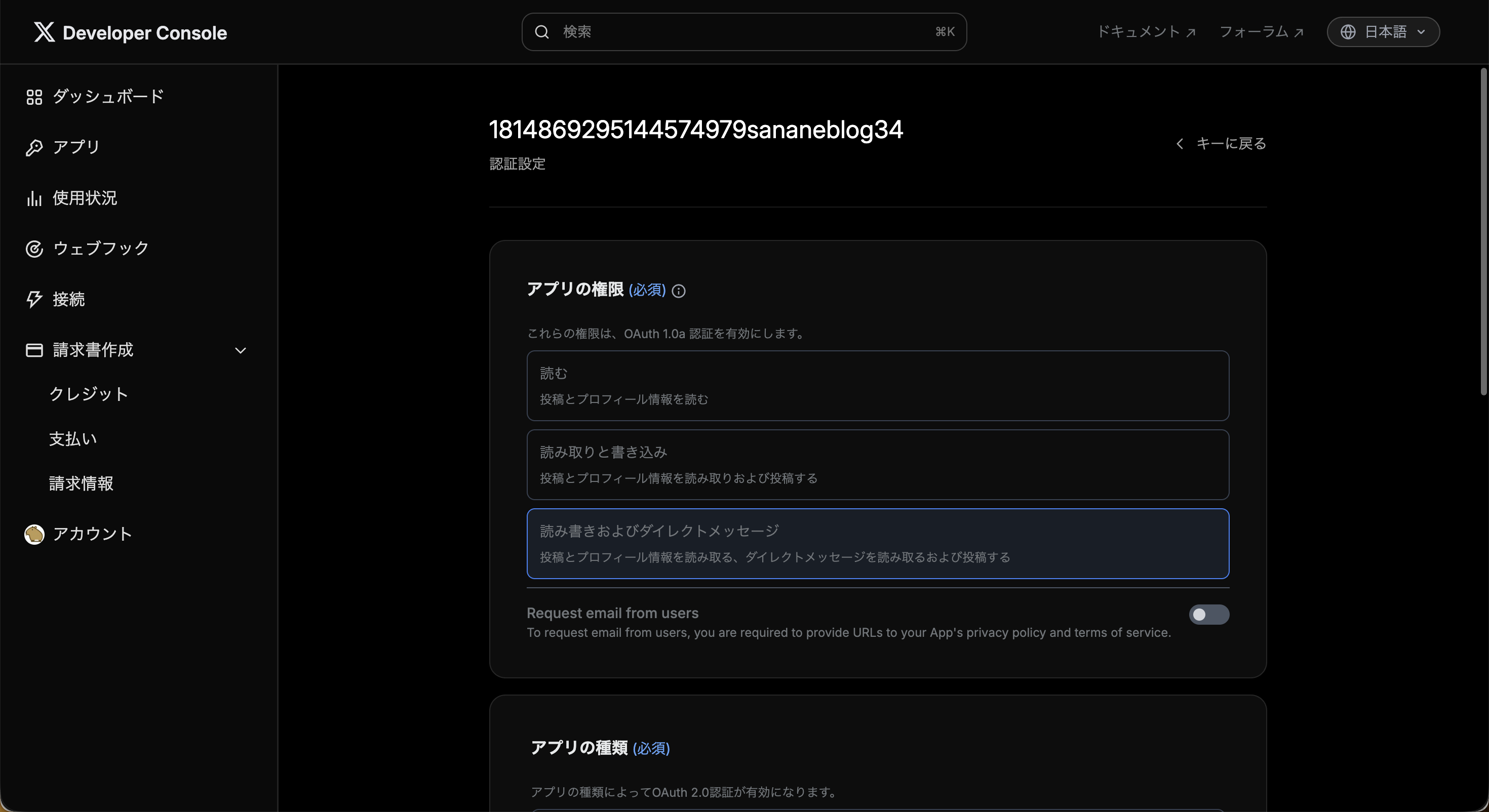Click the key icon beside アプリ
This screenshot has width=1489, height=812.
pyautogui.click(x=34, y=148)
